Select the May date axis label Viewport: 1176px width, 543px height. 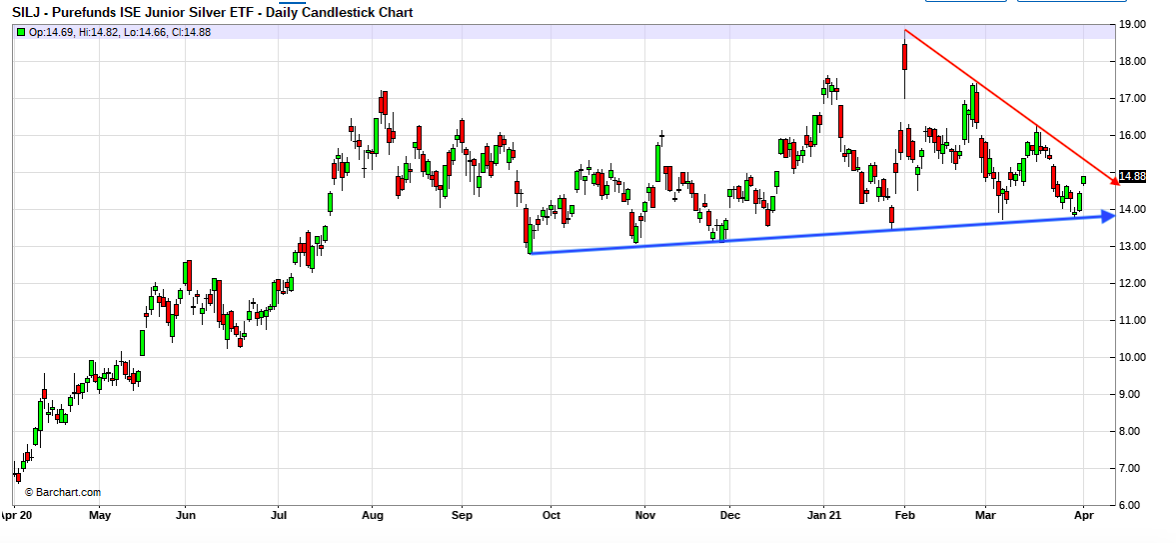(x=100, y=515)
